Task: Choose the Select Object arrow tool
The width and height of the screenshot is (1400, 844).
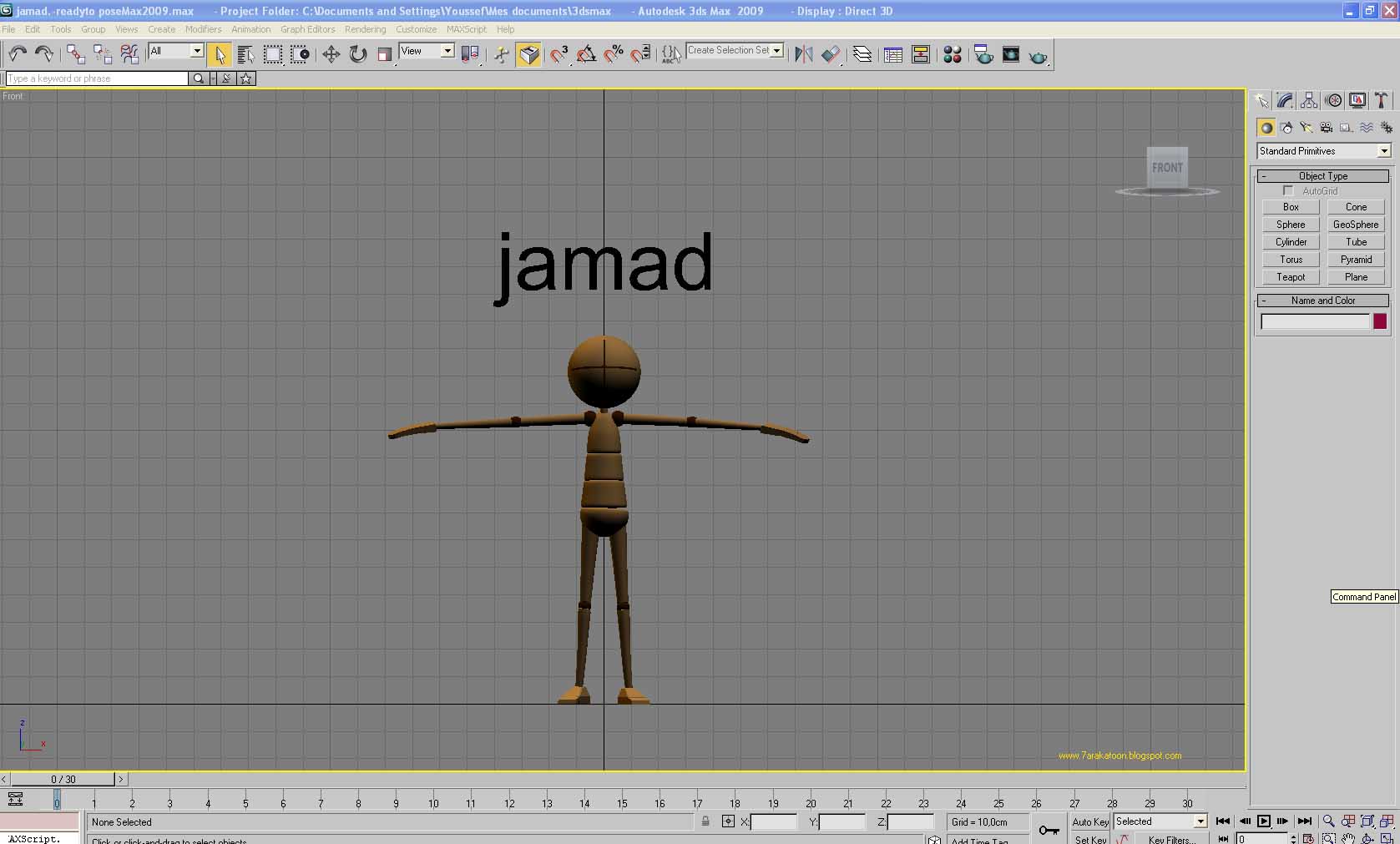Action: (219, 54)
